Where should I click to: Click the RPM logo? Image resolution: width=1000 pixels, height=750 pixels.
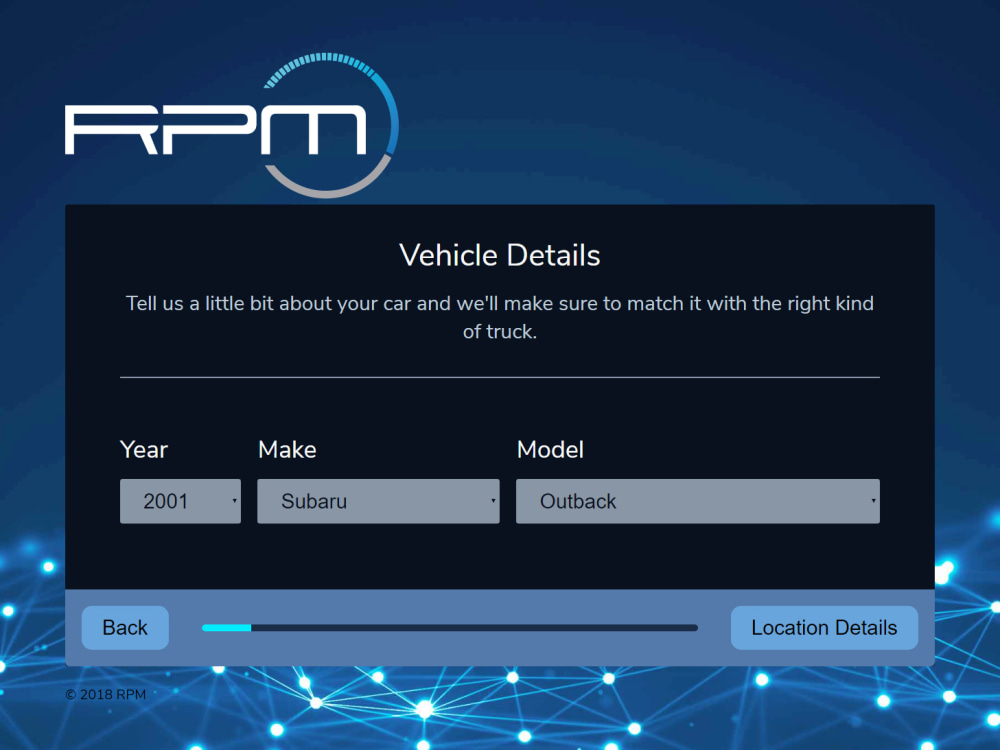coord(232,125)
